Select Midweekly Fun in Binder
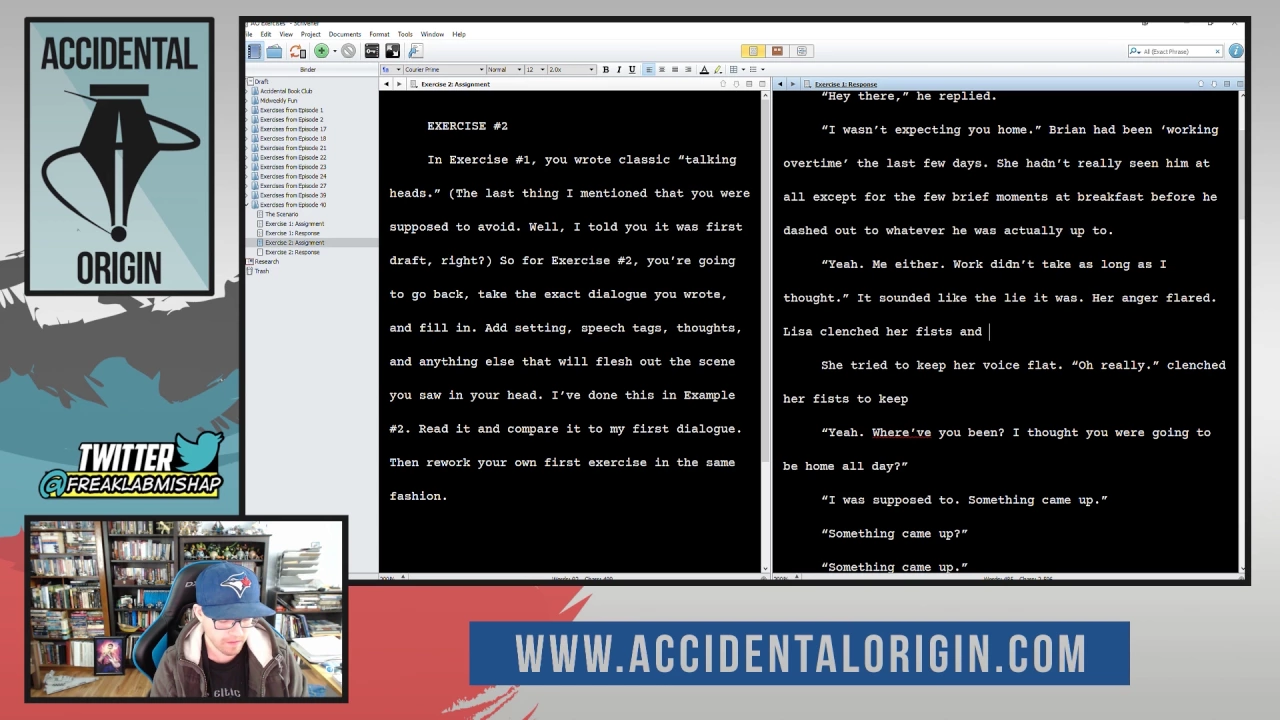Image resolution: width=1280 pixels, height=720 pixels. [x=279, y=101]
